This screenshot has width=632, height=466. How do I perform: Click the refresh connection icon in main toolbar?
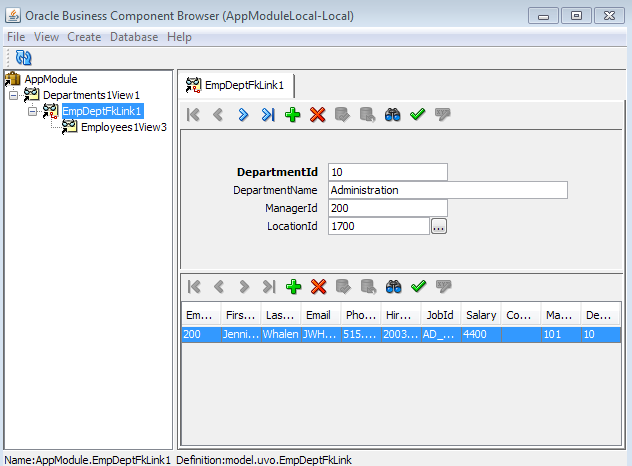[23, 58]
